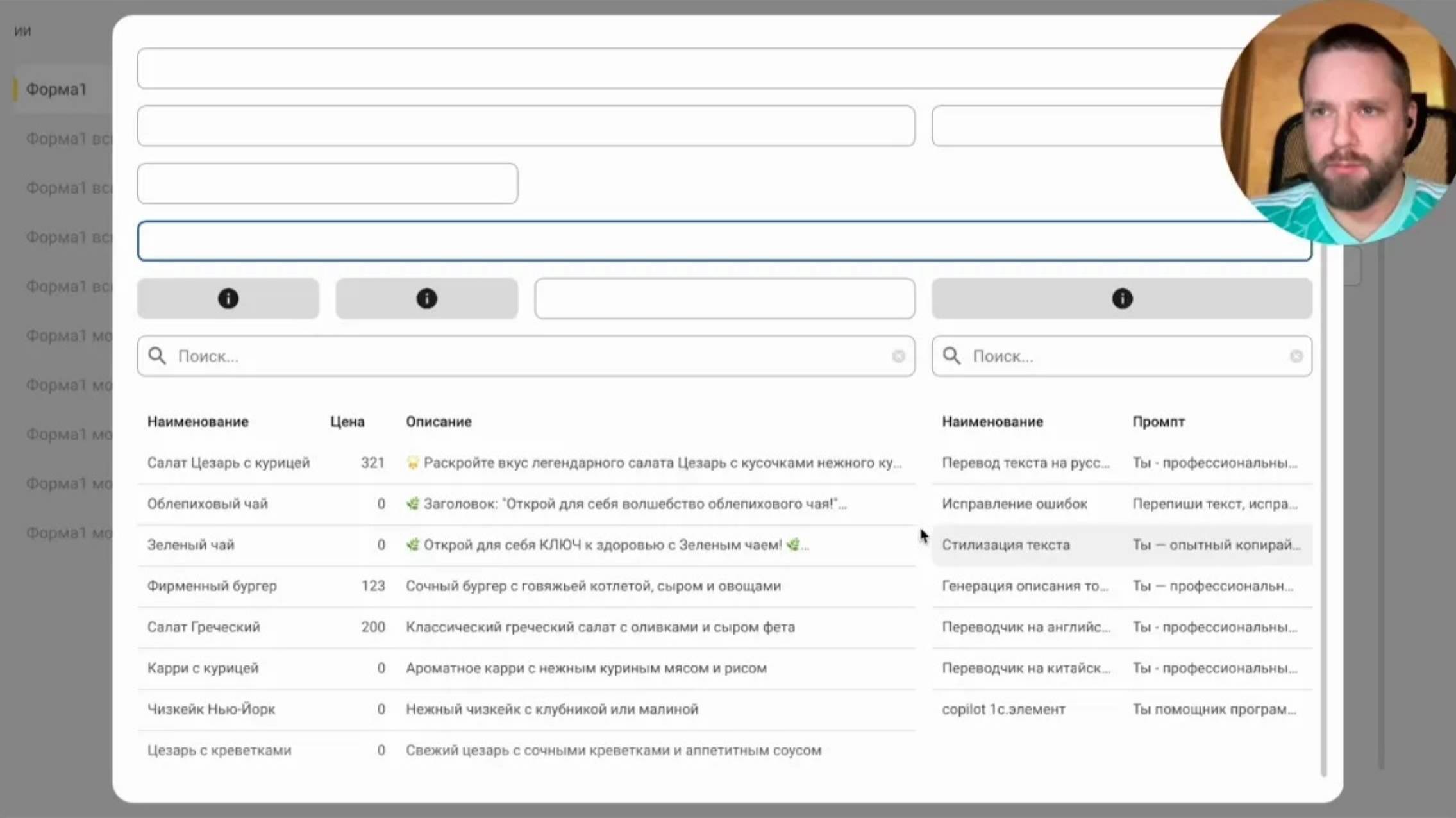Click magnifier icon in right search box
The height and width of the screenshot is (818, 1456).
point(951,356)
